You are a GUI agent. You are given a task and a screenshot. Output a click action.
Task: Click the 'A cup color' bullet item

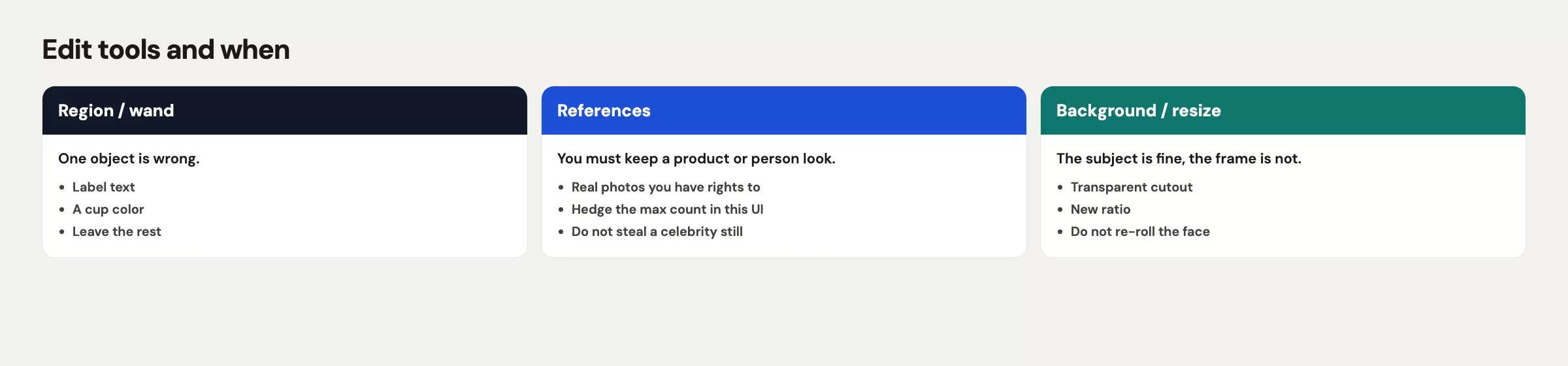coord(108,209)
